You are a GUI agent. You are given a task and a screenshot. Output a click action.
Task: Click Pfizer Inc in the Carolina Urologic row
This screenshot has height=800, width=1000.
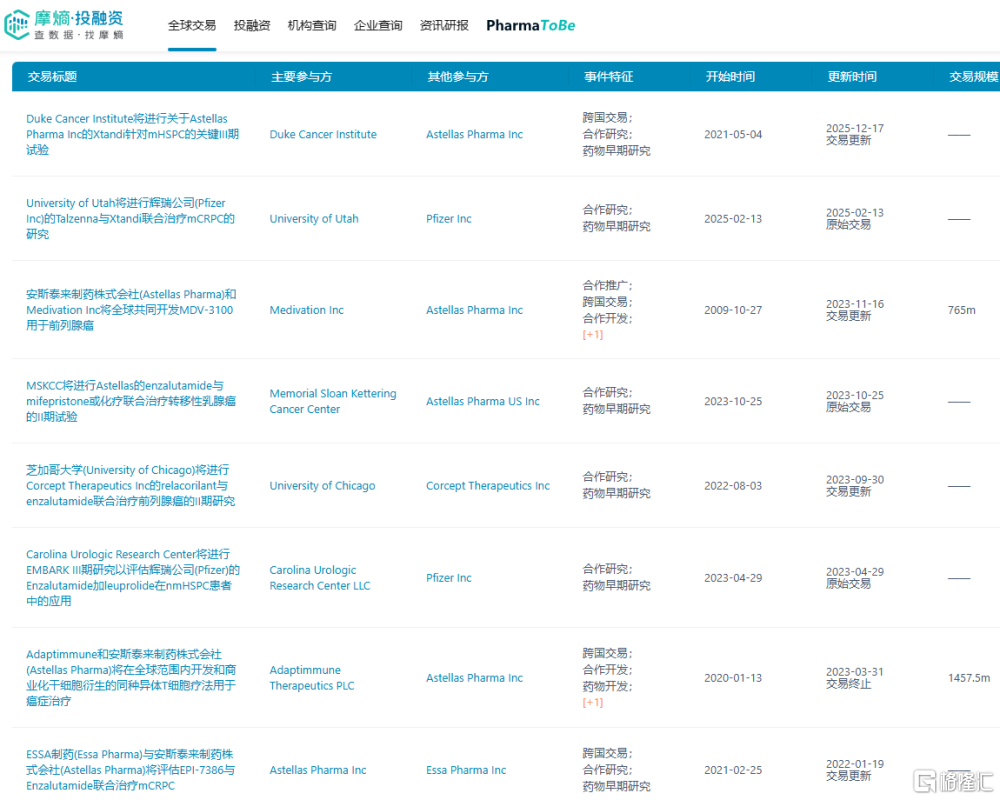449,578
